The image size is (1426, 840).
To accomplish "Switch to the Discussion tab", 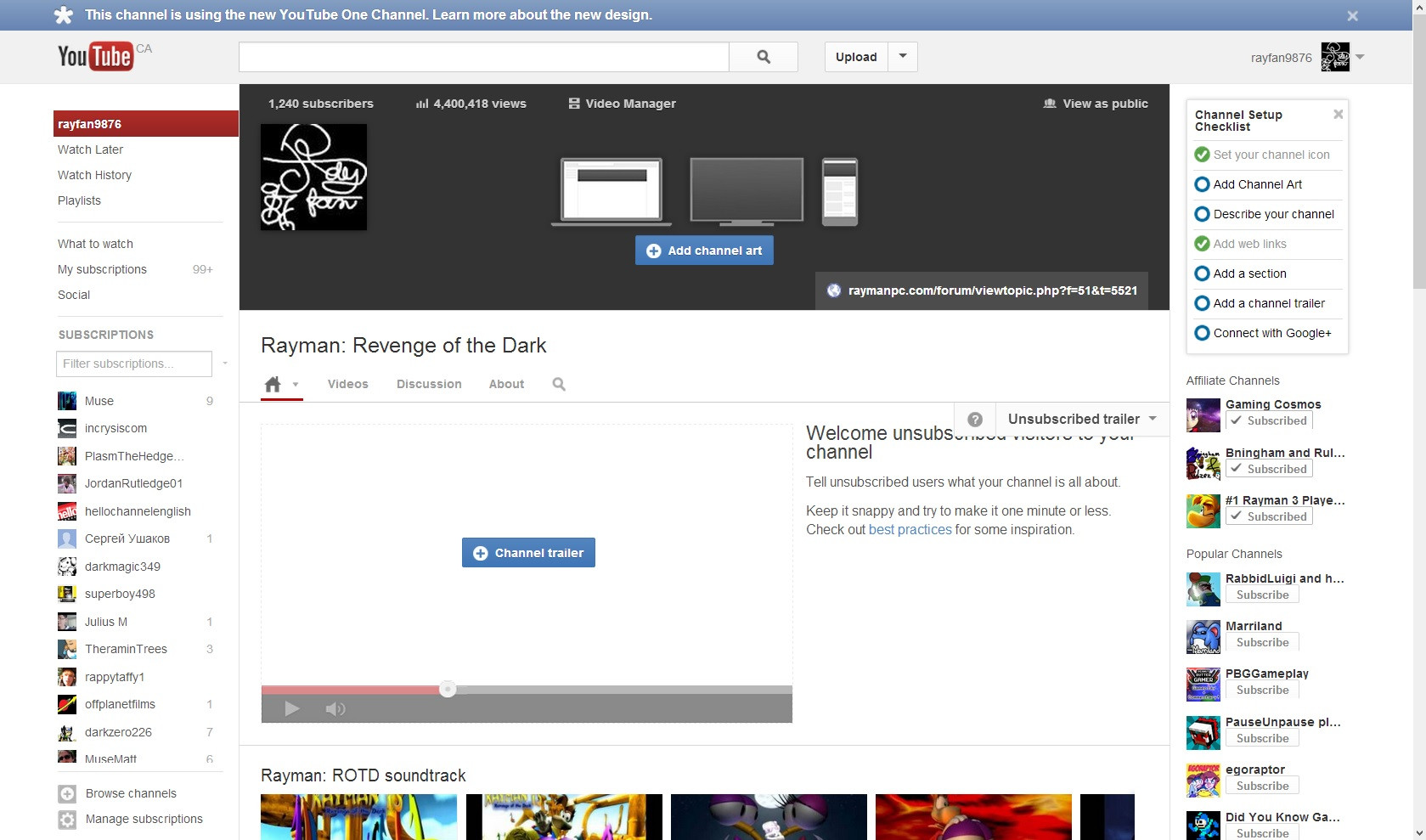I will (429, 384).
